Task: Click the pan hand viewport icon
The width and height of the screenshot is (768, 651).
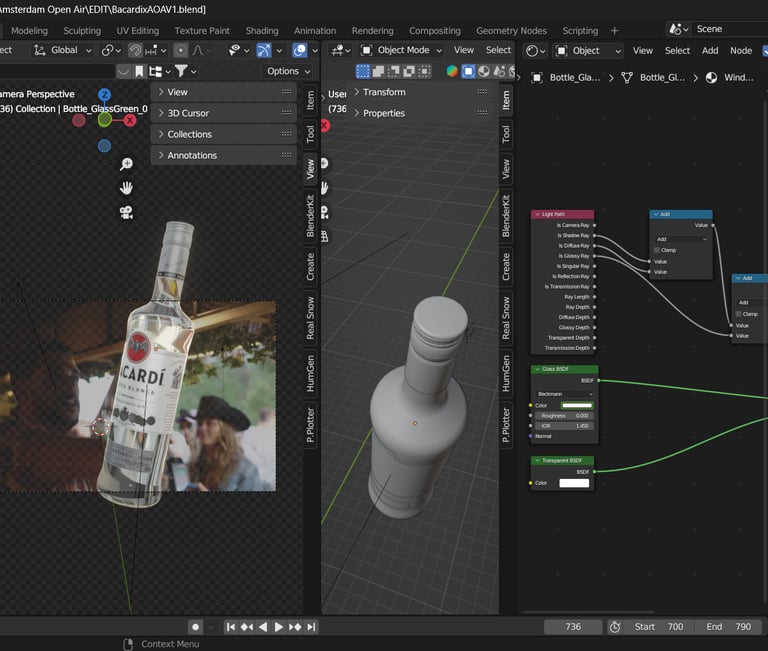Action: pyautogui.click(x=126, y=188)
